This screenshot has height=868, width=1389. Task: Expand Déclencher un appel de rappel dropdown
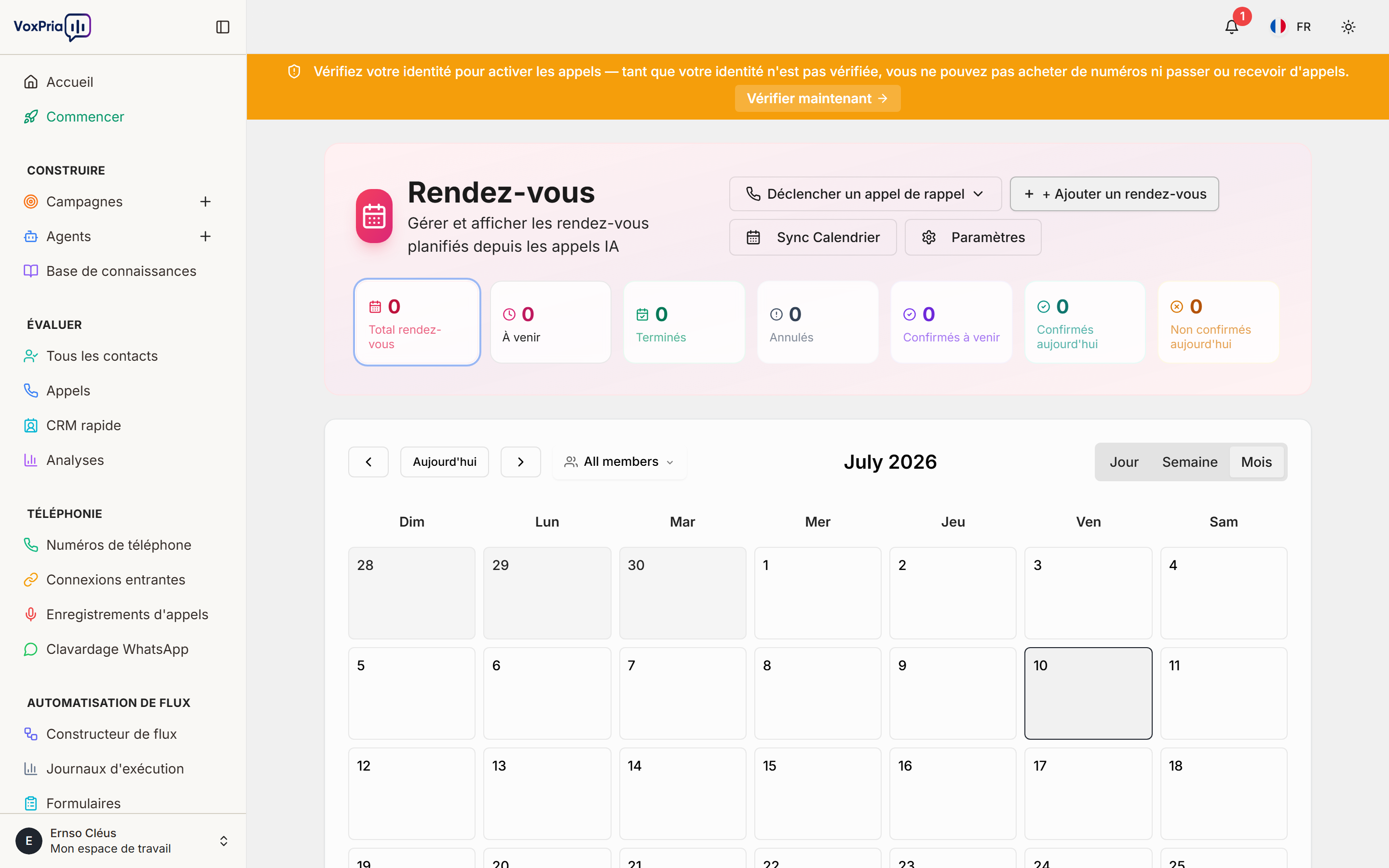pos(866,194)
